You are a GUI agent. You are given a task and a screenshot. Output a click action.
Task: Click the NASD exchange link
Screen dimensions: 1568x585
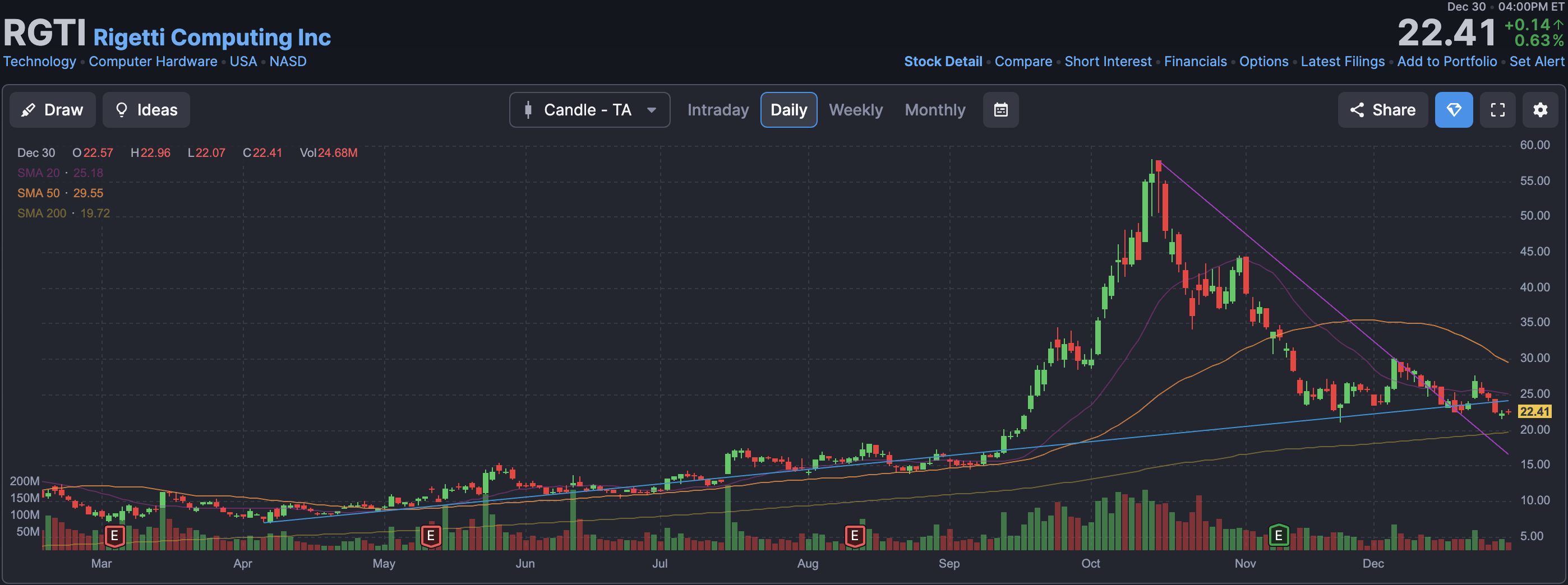(288, 62)
